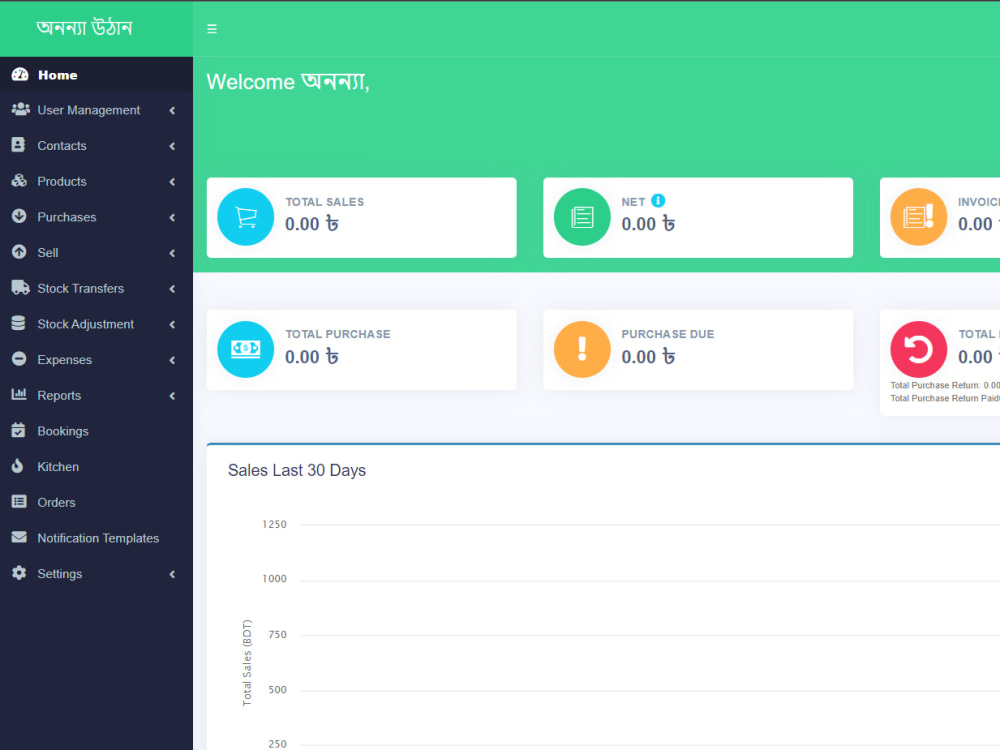1000x750 pixels.
Task: Click the User Management people icon
Action: (x=20, y=109)
